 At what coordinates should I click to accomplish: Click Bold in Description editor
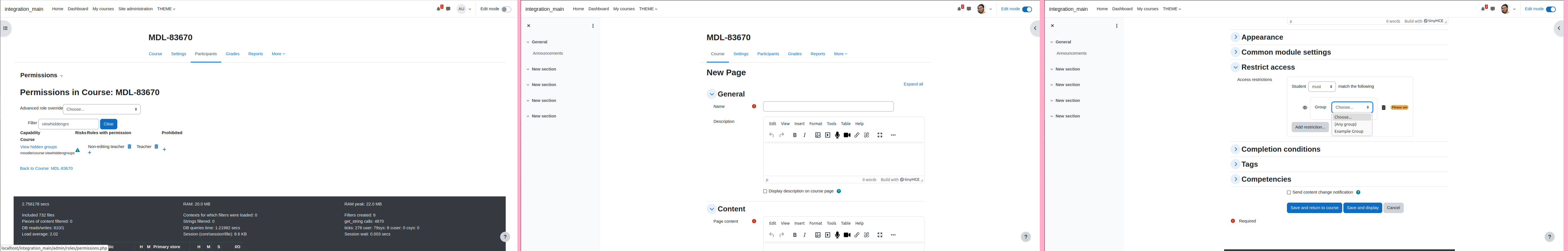click(794, 135)
